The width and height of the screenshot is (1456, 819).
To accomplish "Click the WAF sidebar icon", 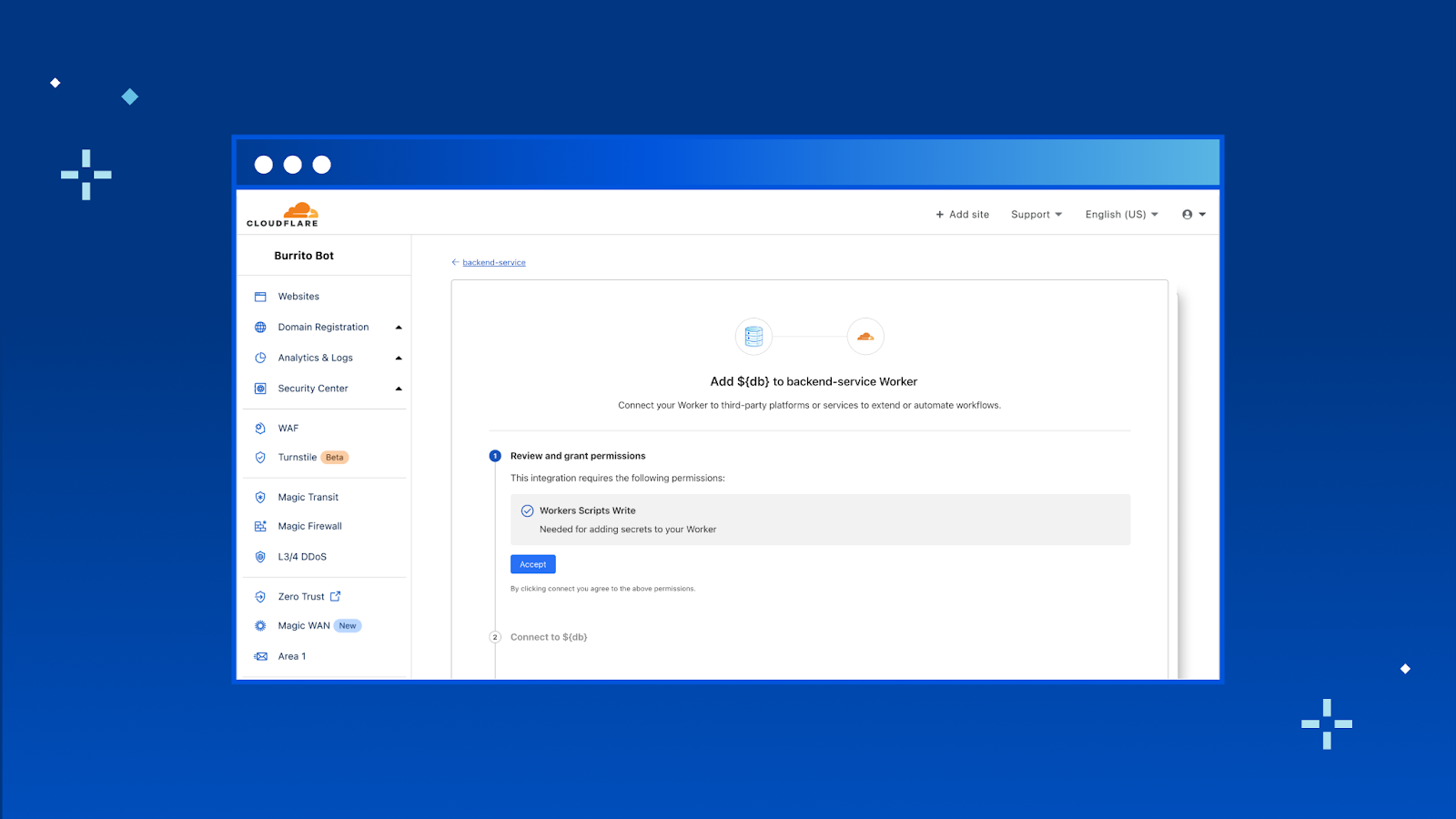I will [x=260, y=429].
